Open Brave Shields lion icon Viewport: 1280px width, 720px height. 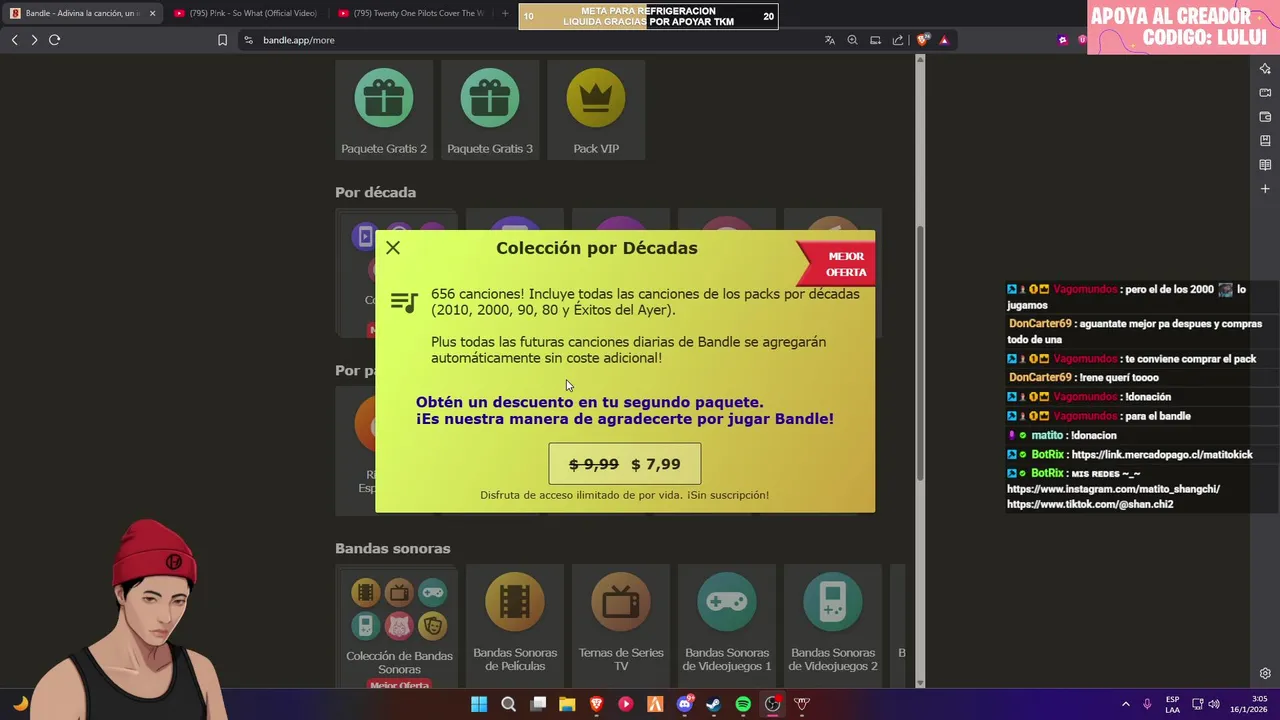[923, 40]
